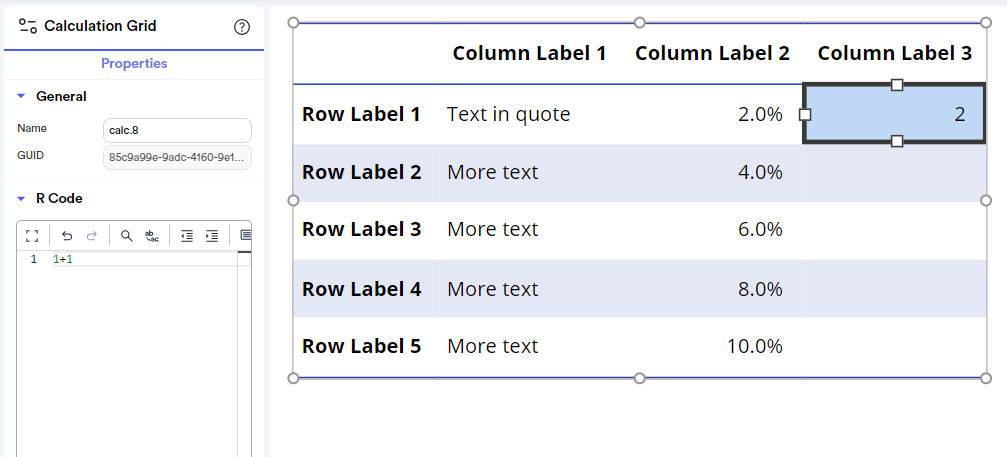Click the Text in quote cell

point(509,114)
